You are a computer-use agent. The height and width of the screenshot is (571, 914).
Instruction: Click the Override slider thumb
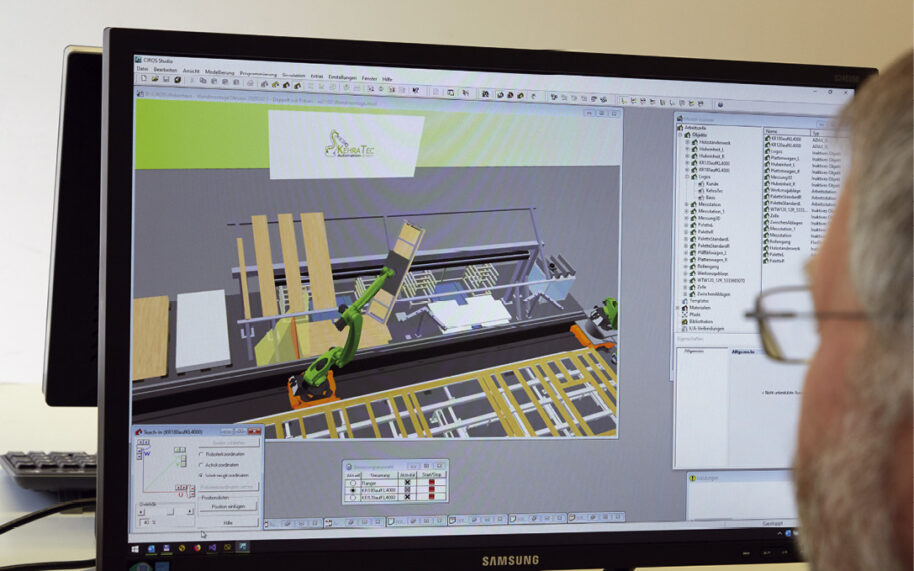(x=168, y=511)
